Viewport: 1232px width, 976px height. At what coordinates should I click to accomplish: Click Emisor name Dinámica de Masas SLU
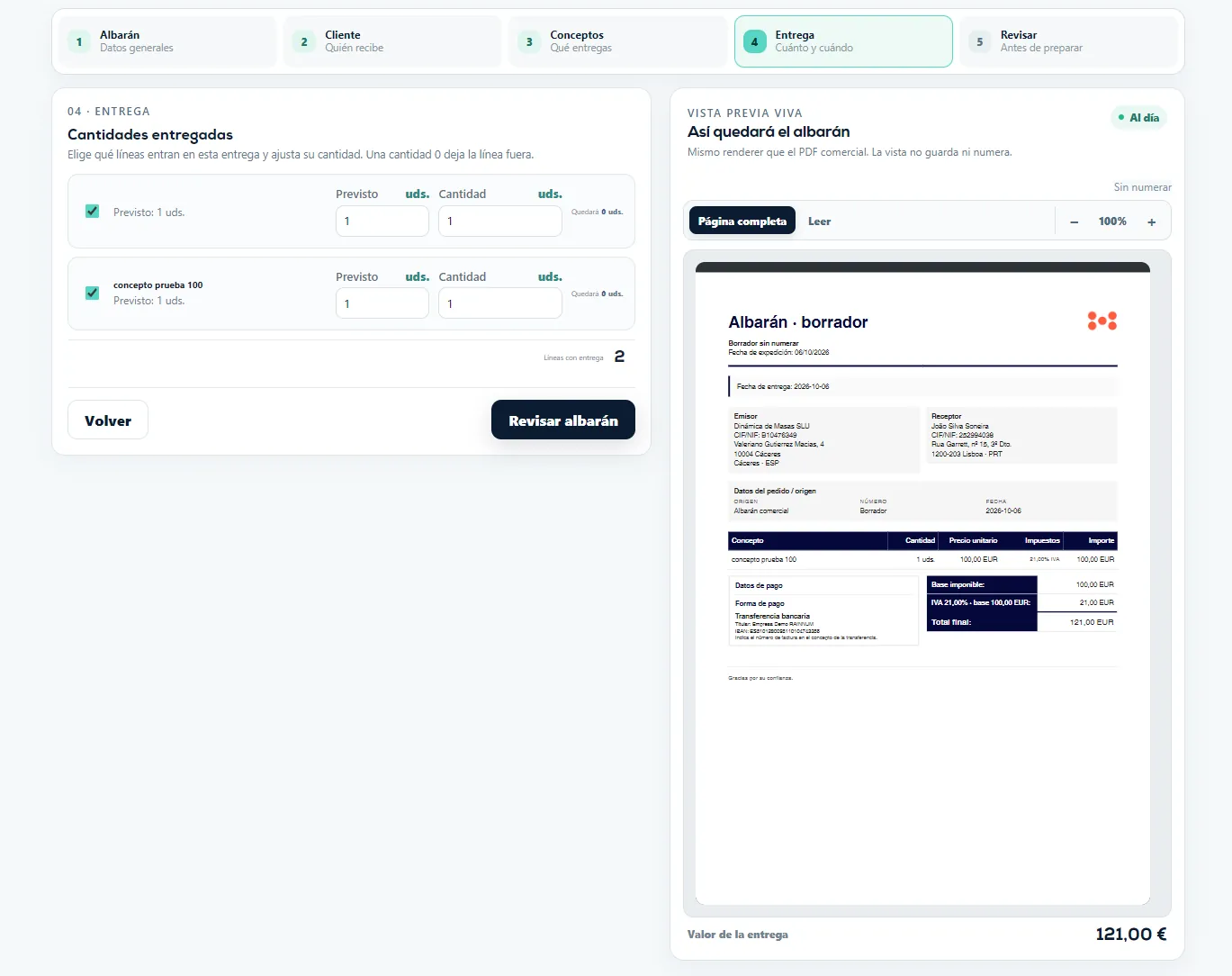(x=771, y=426)
